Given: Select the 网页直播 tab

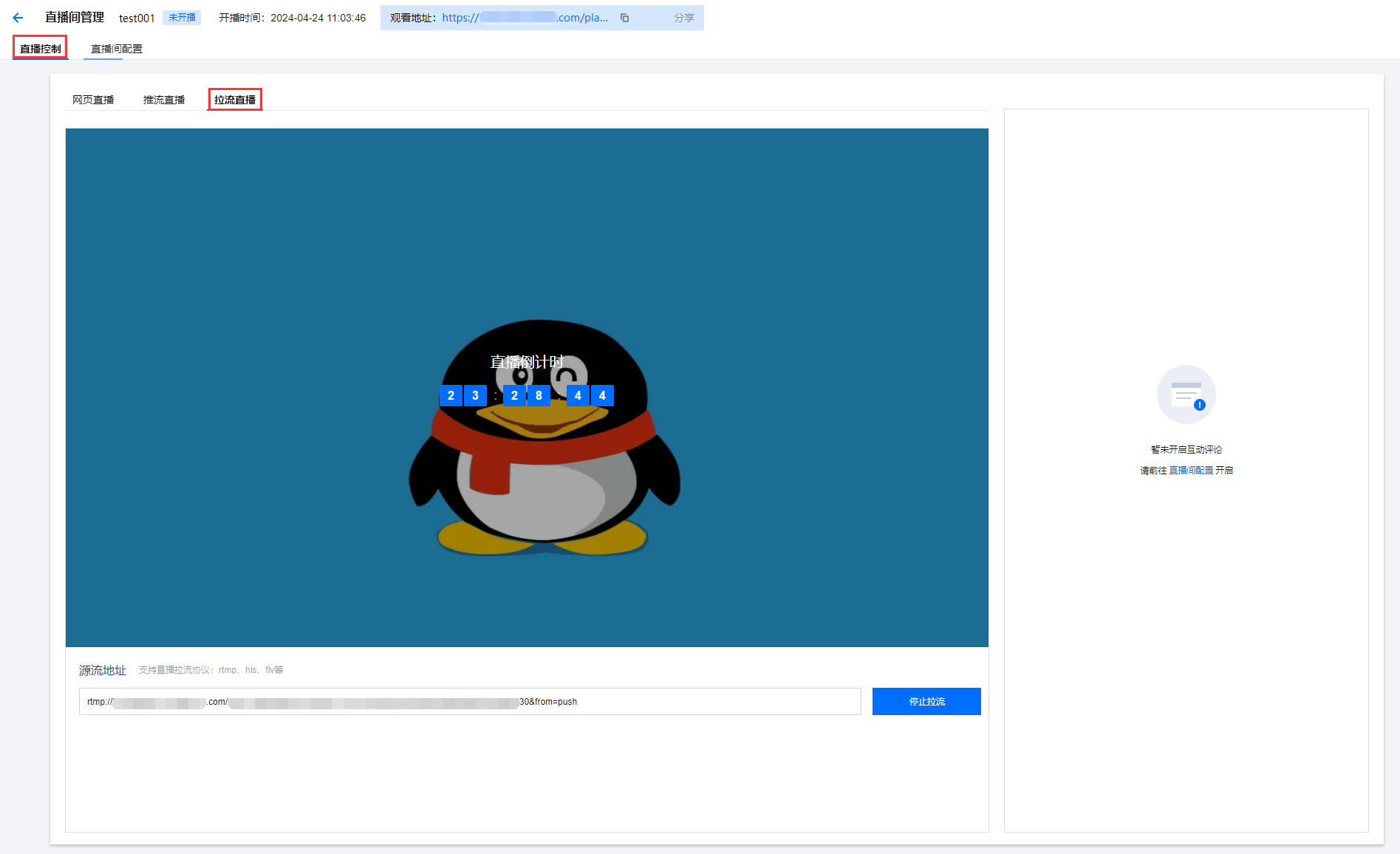Looking at the screenshot, I should pyautogui.click(x=93, y=100).
